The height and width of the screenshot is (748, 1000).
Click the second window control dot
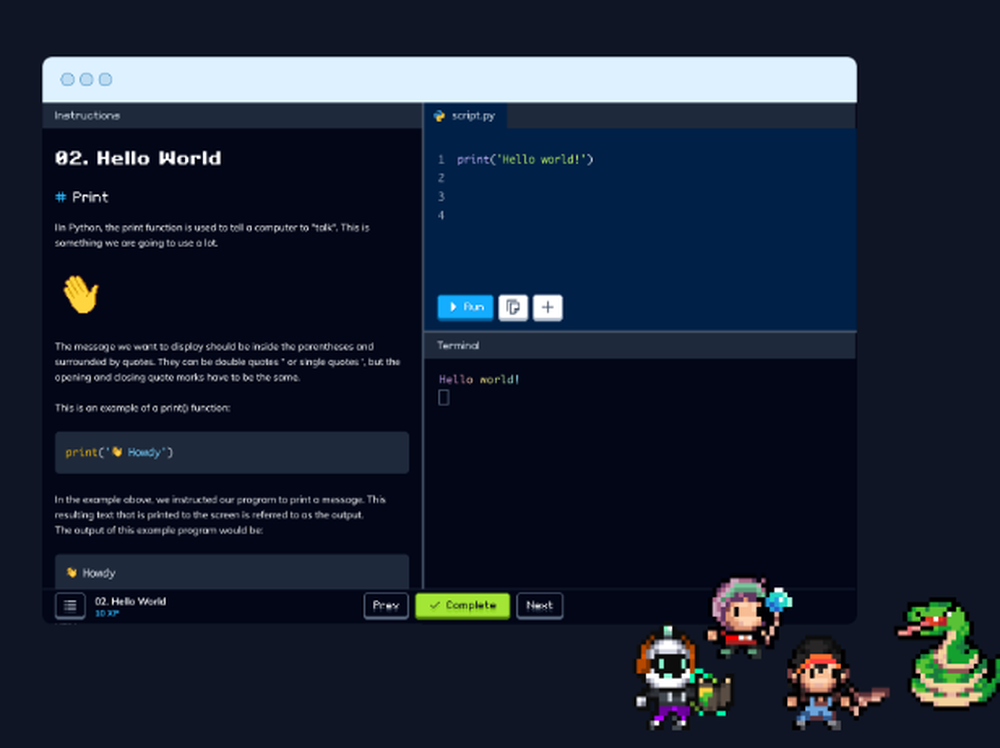click(86, 79)
